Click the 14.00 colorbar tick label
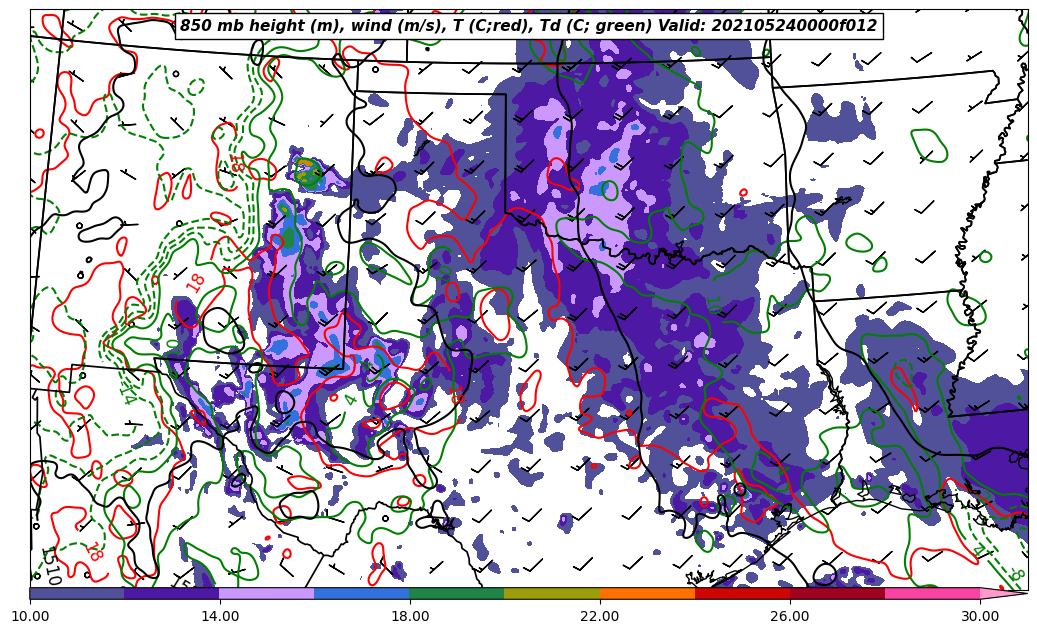This screenshot has width=1037, height=633. (220, 616)
